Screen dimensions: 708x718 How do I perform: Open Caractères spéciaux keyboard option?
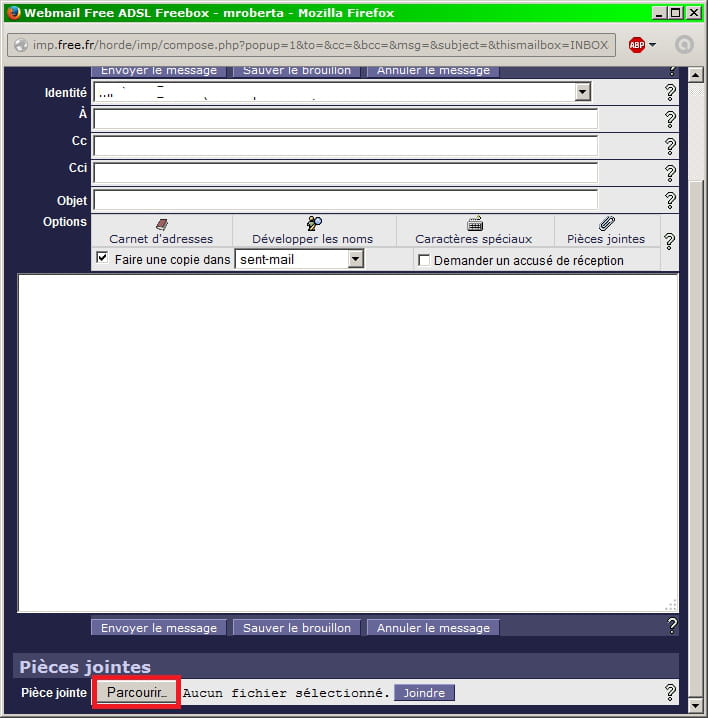[474, 232]
